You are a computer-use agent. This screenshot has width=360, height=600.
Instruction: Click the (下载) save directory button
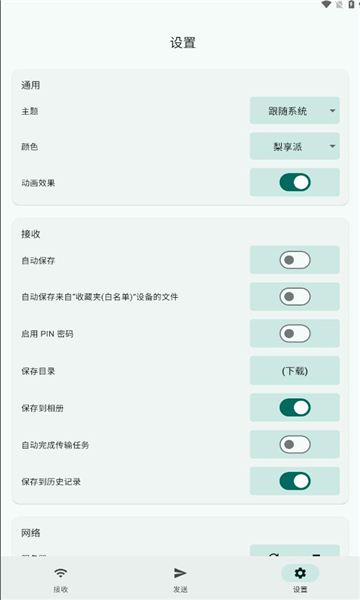295,370
